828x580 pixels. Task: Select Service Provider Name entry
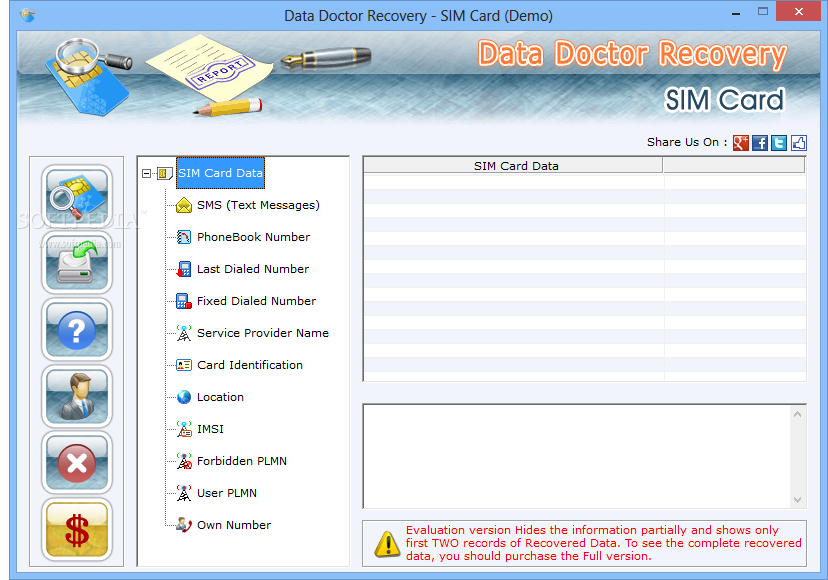(x=262, y=333)
